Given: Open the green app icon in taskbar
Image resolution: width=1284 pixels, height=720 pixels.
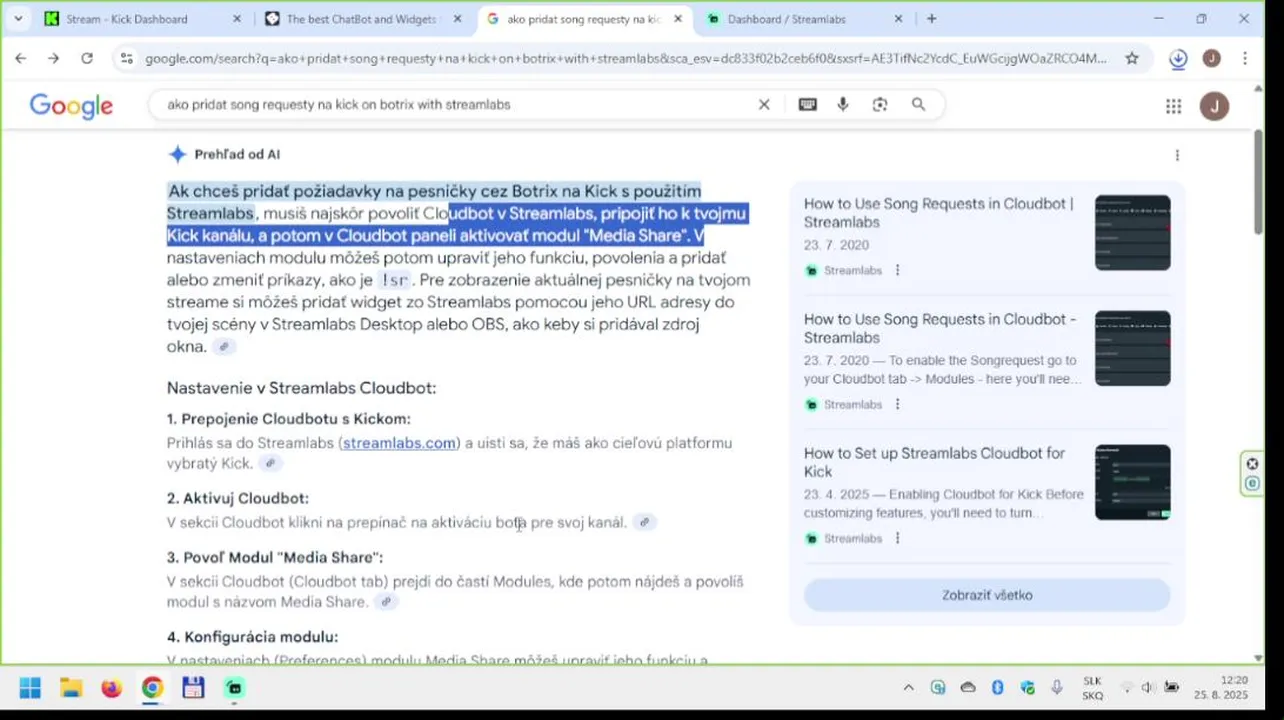Looking at the screenshot, I should tap(234, 688).
